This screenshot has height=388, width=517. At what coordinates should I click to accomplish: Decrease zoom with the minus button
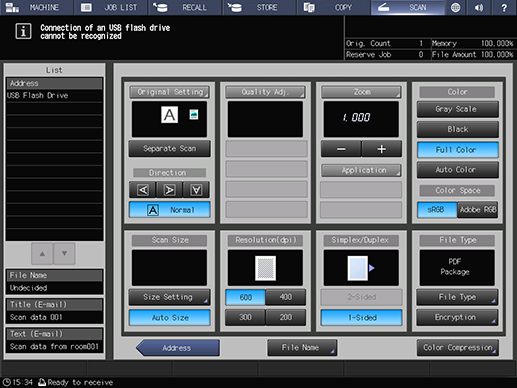click(341, 149)
